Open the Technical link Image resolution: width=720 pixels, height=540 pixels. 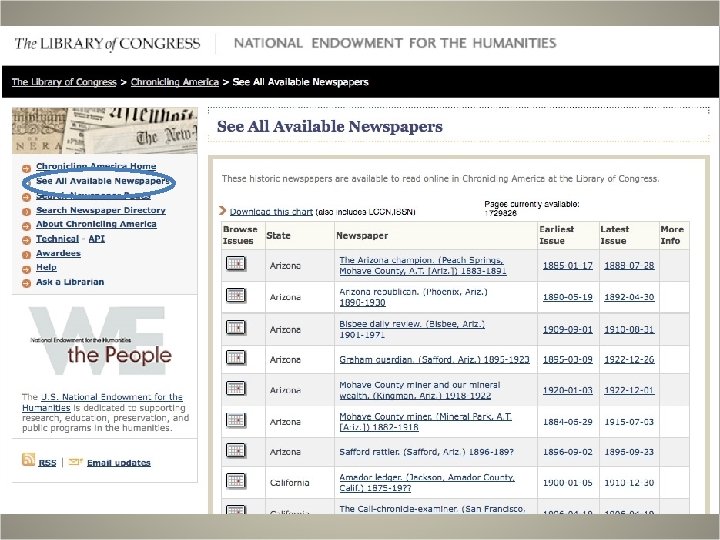point(57,239)
